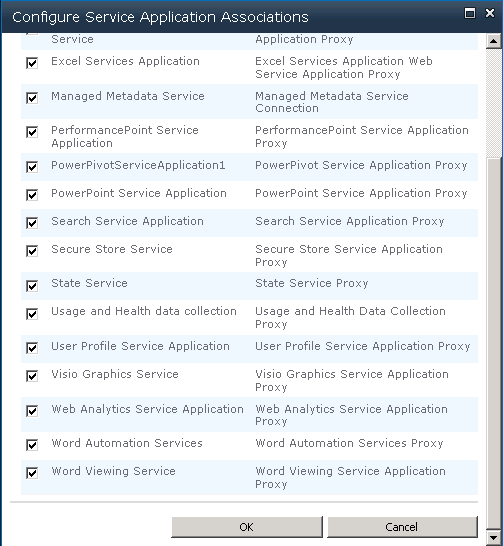
Task: Click PowerPivot Service Application Proxy text
Action: (361, 165)
